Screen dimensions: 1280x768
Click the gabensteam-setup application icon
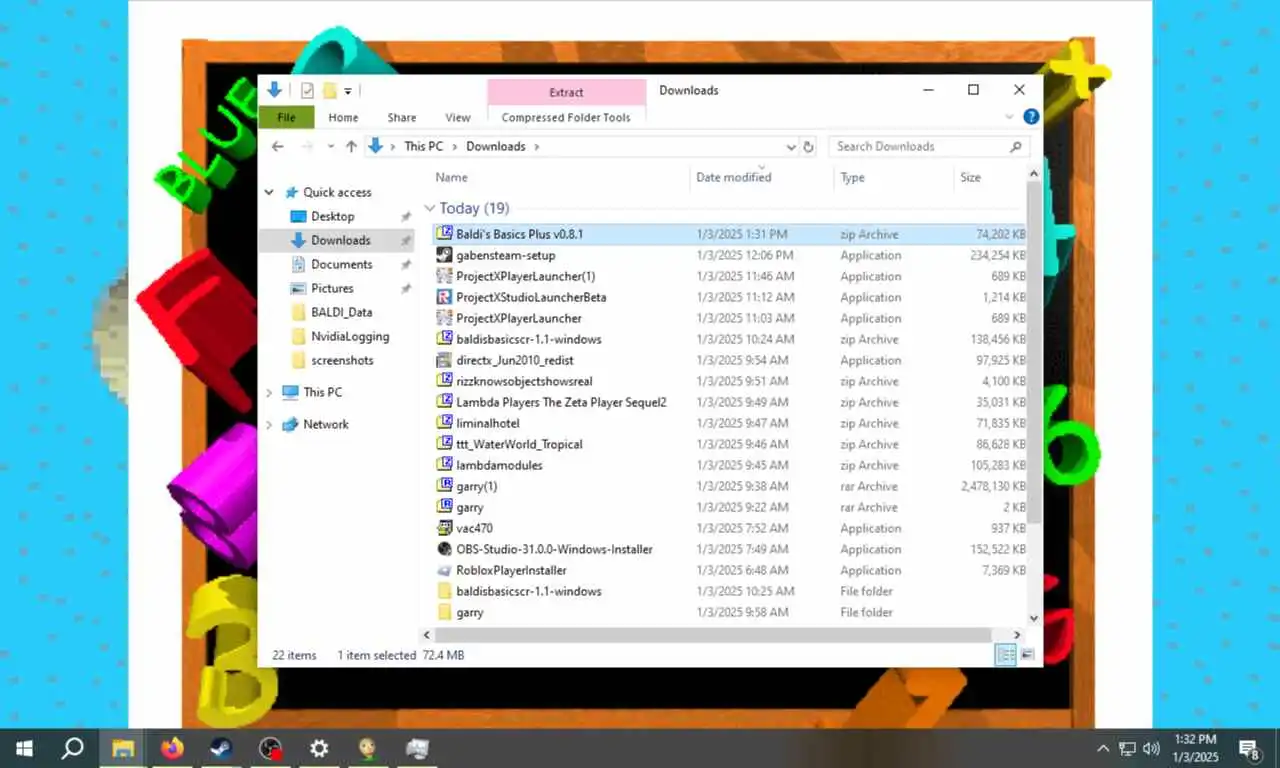[x=445, y=255]
